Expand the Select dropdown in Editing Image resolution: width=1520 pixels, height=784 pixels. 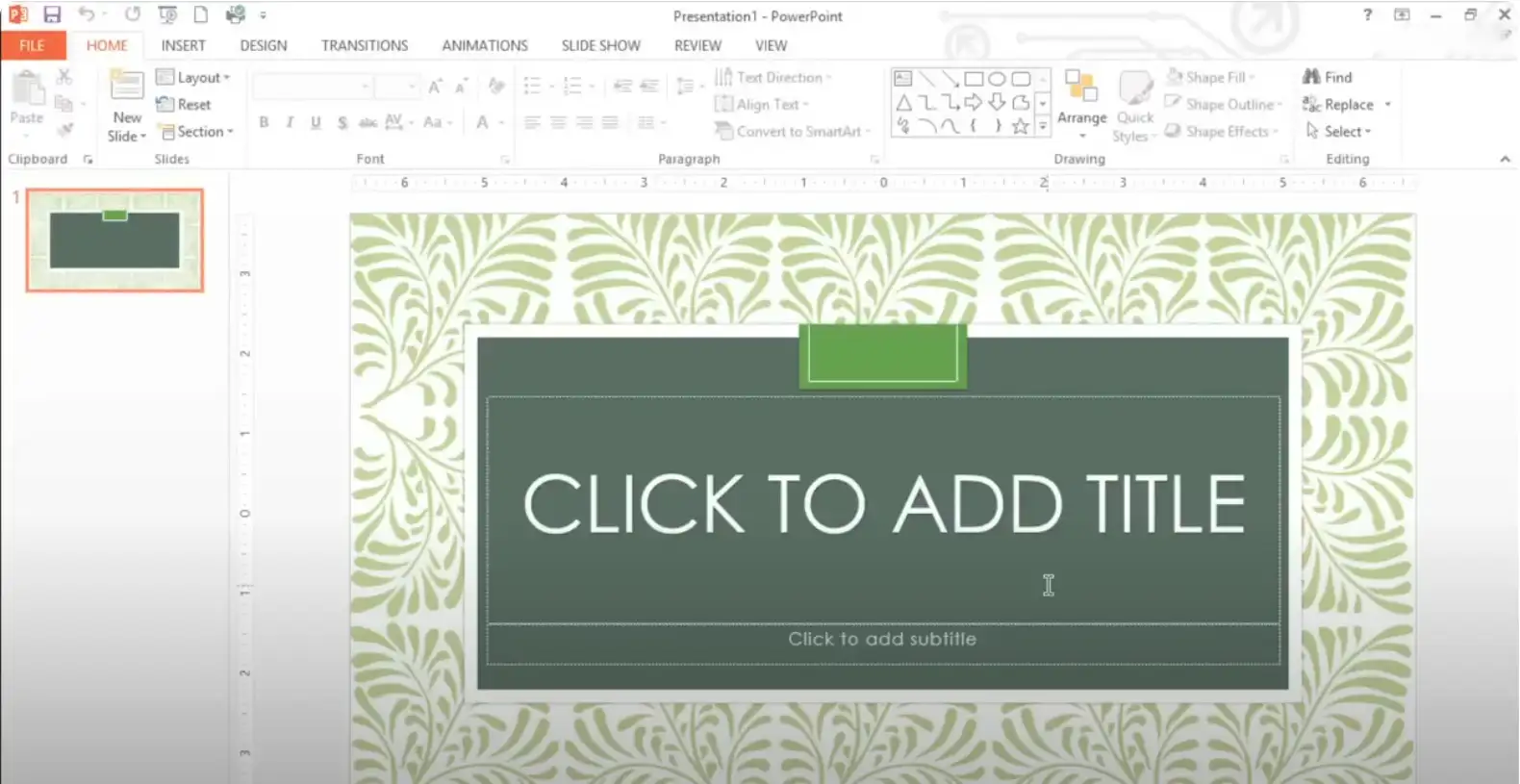click(x=1339, y=132)
